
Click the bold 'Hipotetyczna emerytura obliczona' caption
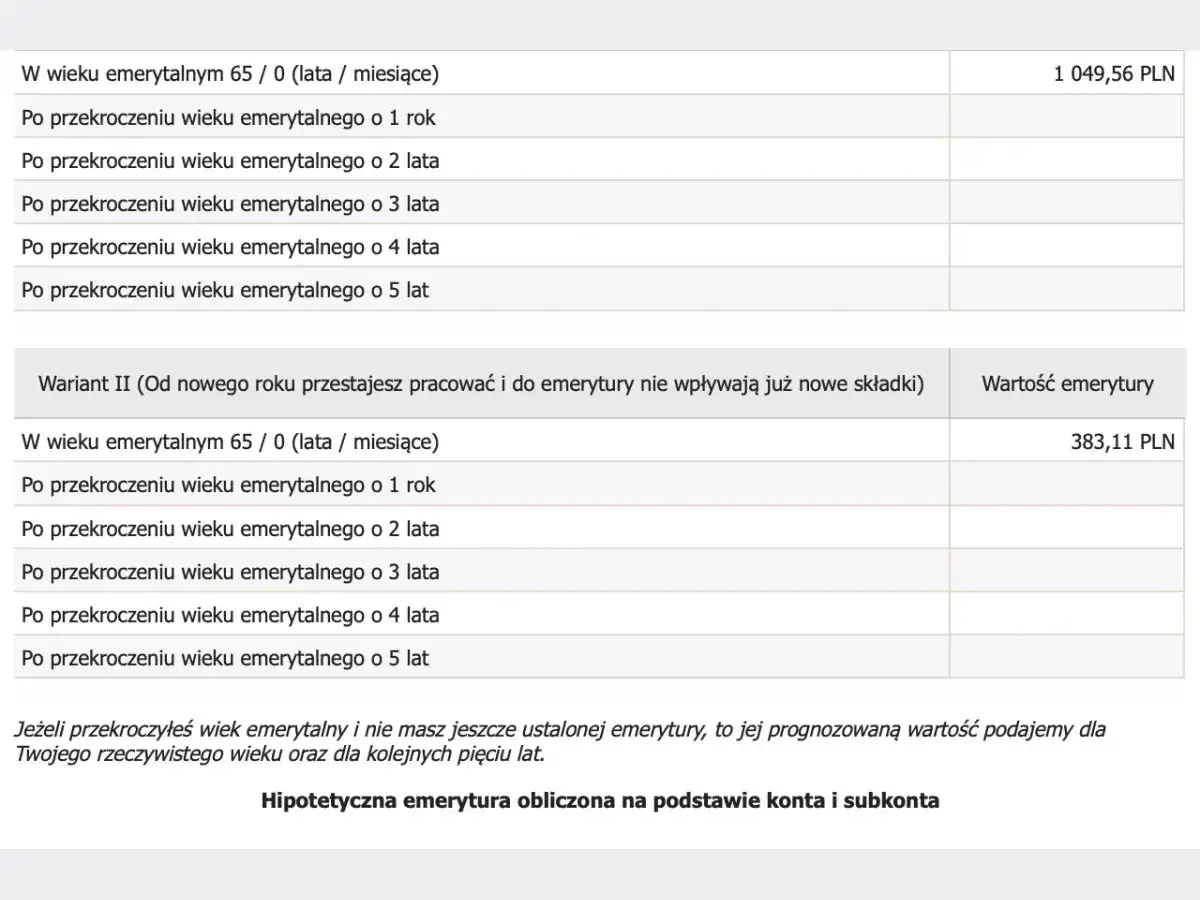(600, 800)
